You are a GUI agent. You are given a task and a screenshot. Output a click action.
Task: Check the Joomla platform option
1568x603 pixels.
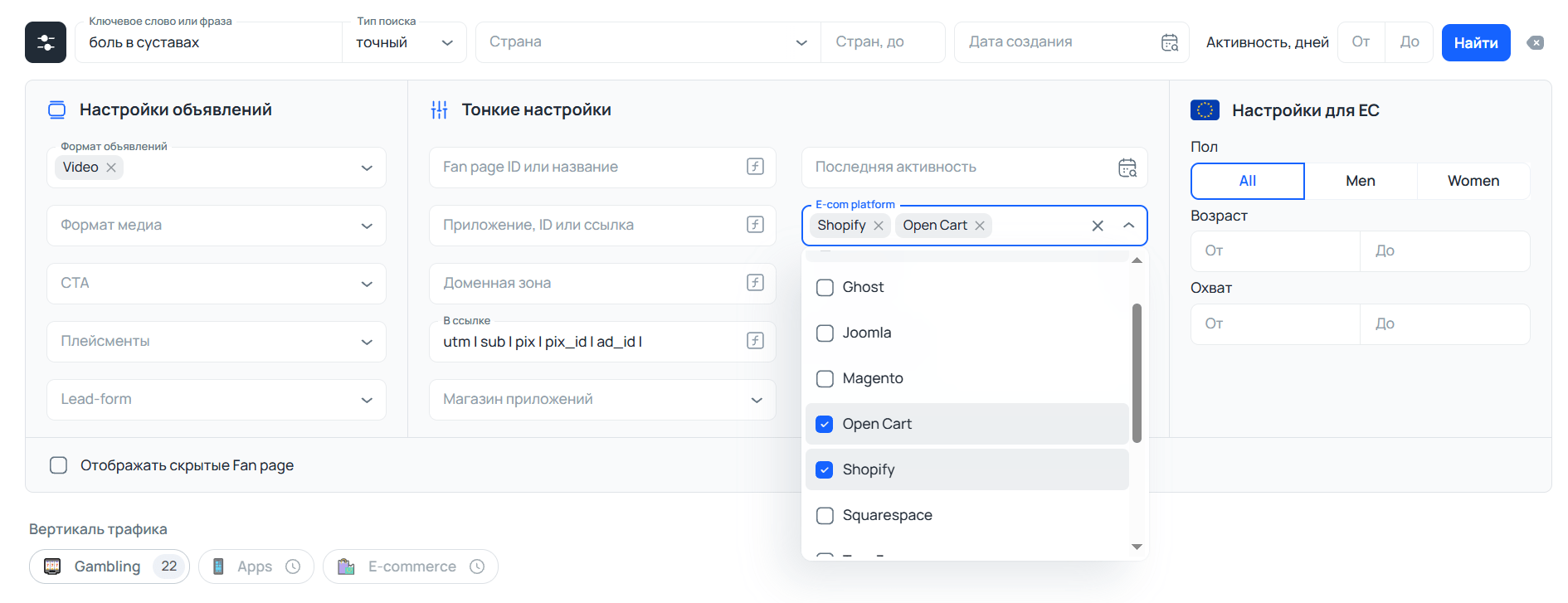825,333
